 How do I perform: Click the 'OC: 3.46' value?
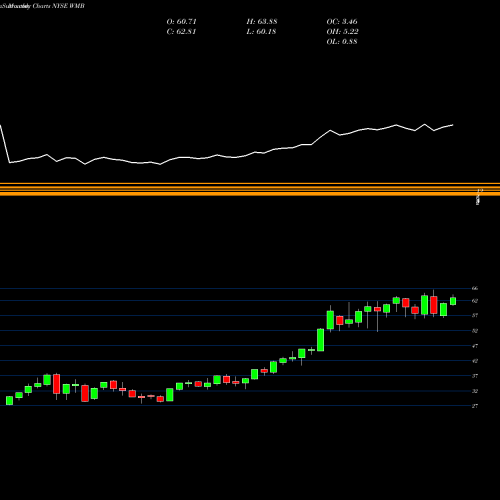point(342,22)
